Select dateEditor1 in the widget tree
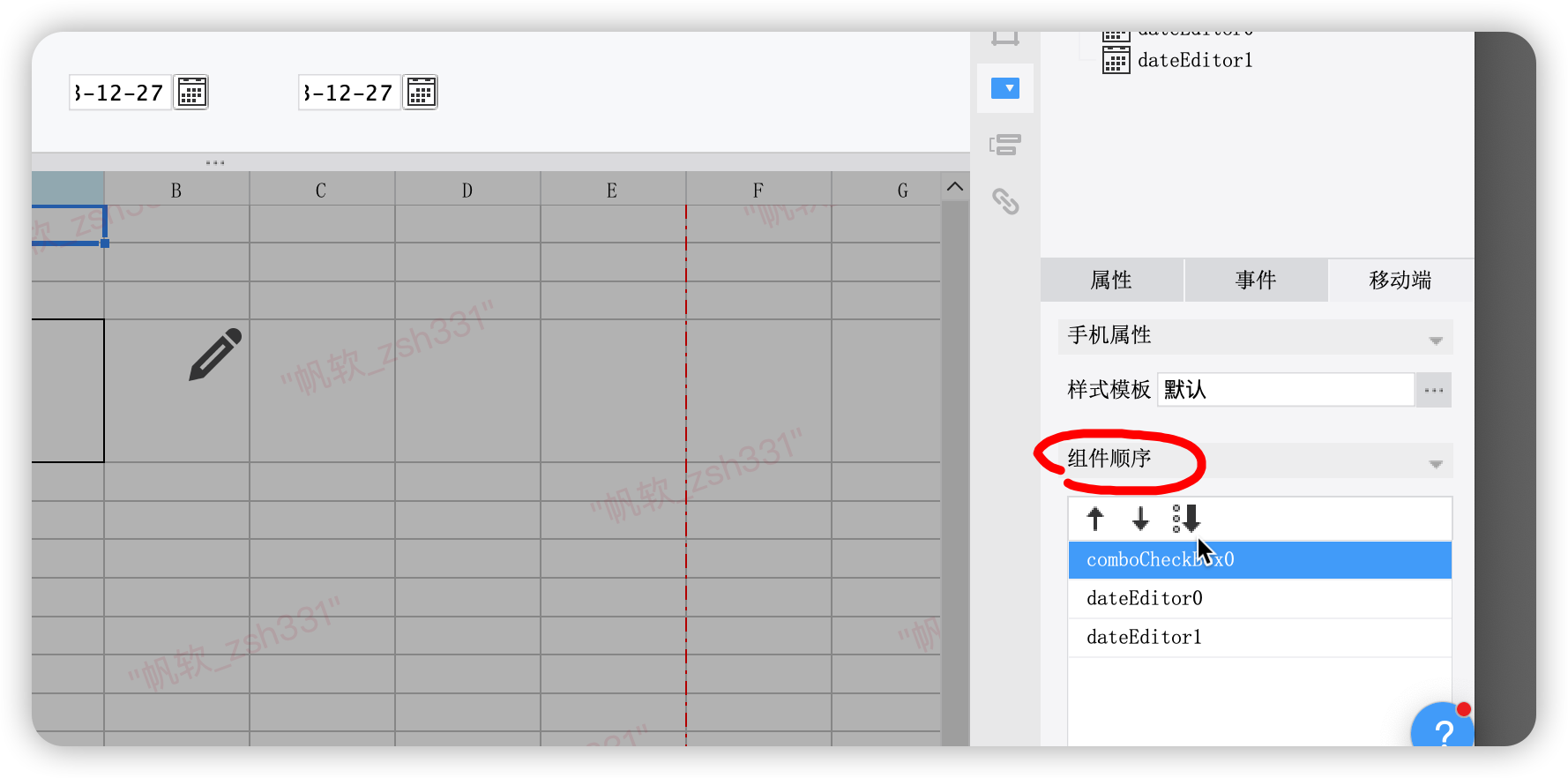This screenshot has width=1568, height=778. click(1194, 61)
